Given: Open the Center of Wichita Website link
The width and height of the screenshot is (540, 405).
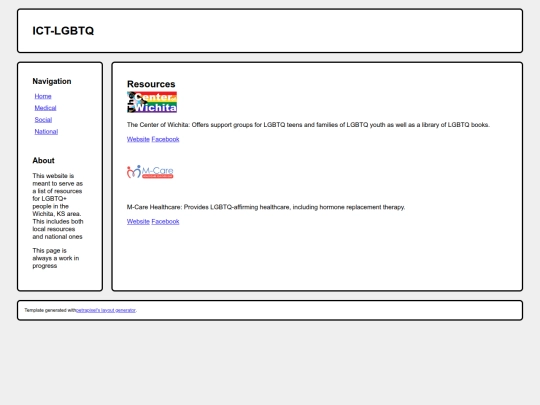Looking at the screenshot, I should (x=138, y=139).
